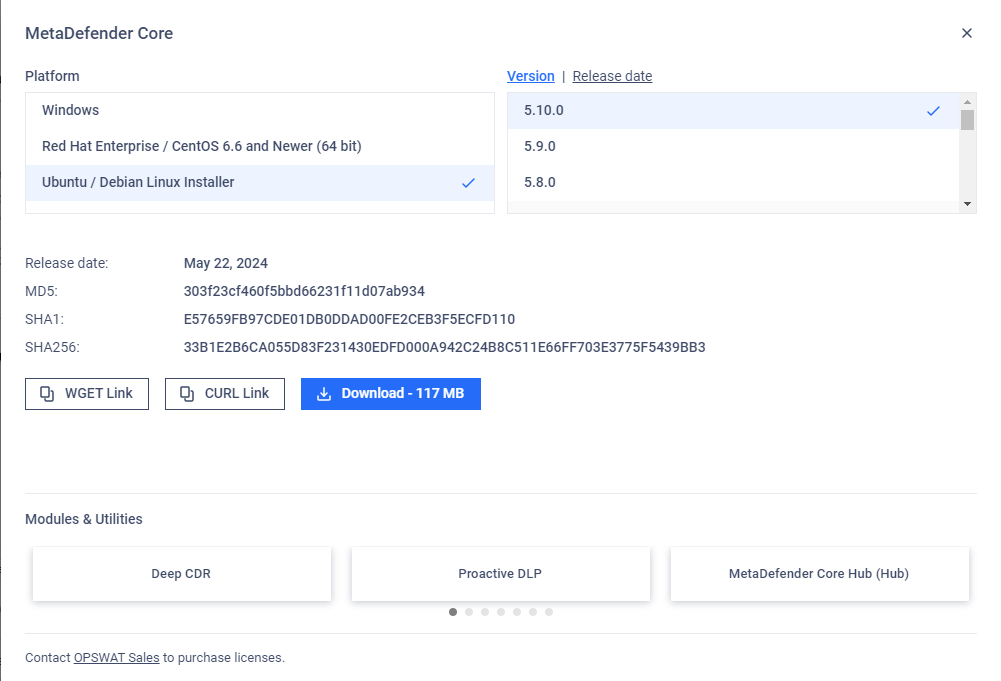Click the SHA1 hash starting E57659FB

point(349,319)
